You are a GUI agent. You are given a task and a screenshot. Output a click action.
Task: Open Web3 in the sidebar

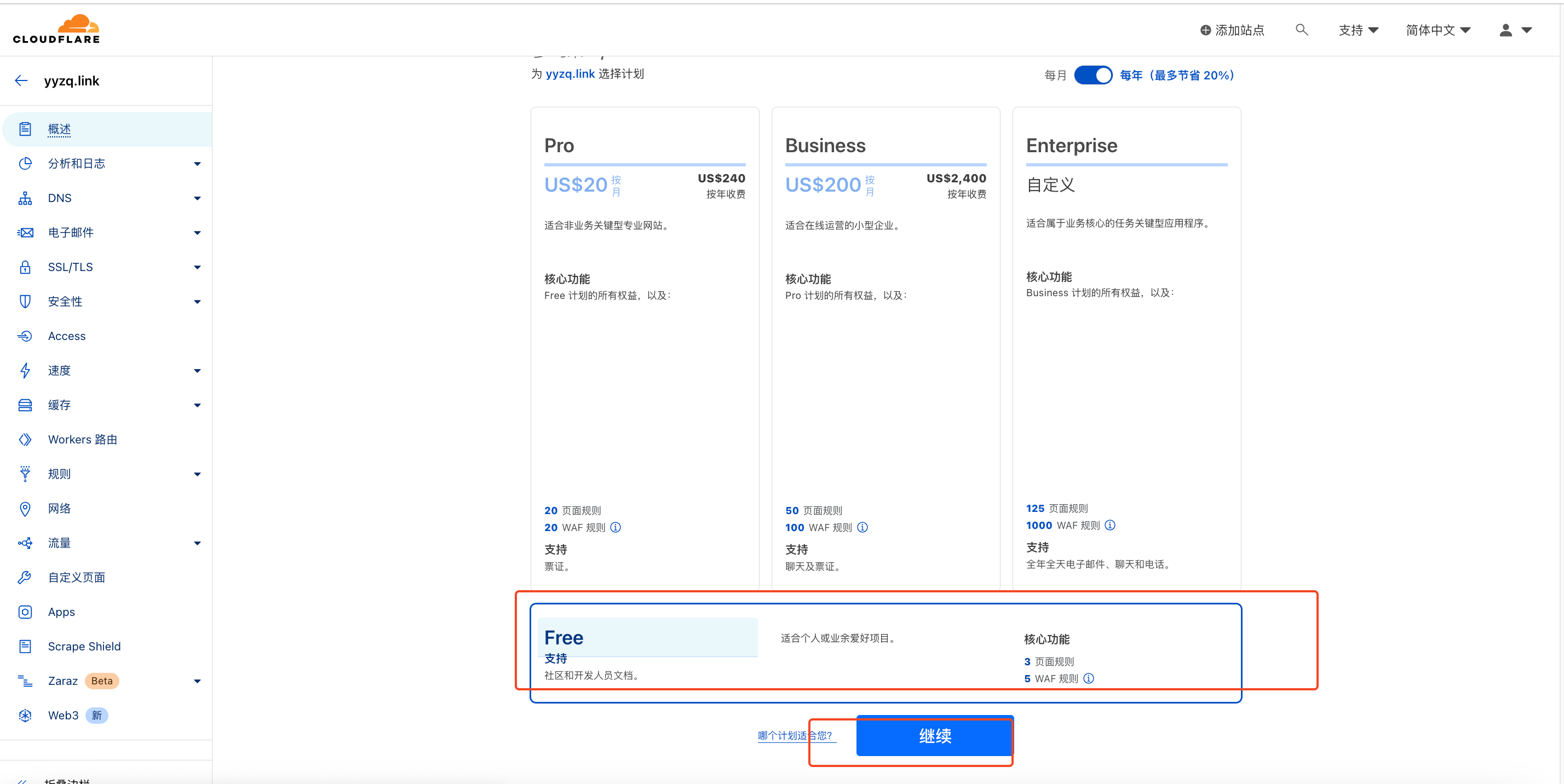(63, 716)
